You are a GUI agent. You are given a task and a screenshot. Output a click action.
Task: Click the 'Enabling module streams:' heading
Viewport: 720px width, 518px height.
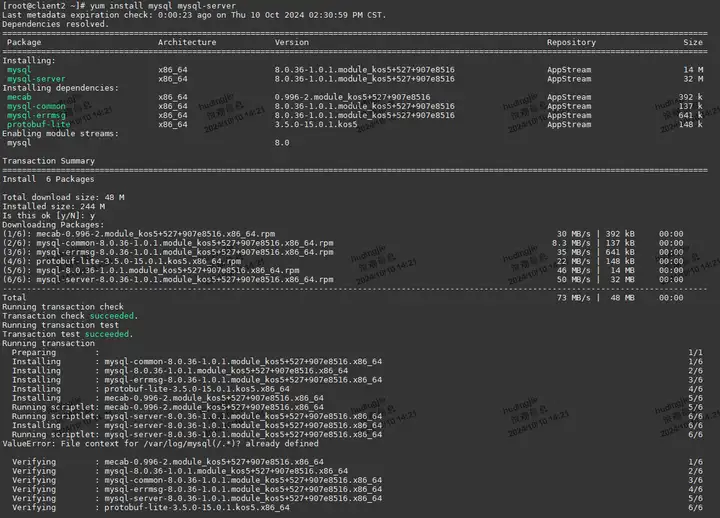(60, 134)
